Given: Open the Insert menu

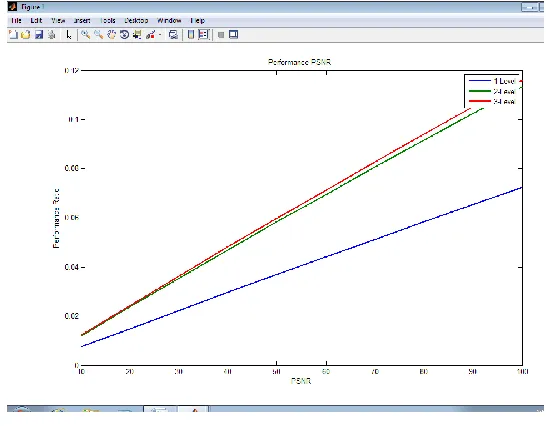Looking at the screenshot, I should pyautogui.click(x=82, y=21).
